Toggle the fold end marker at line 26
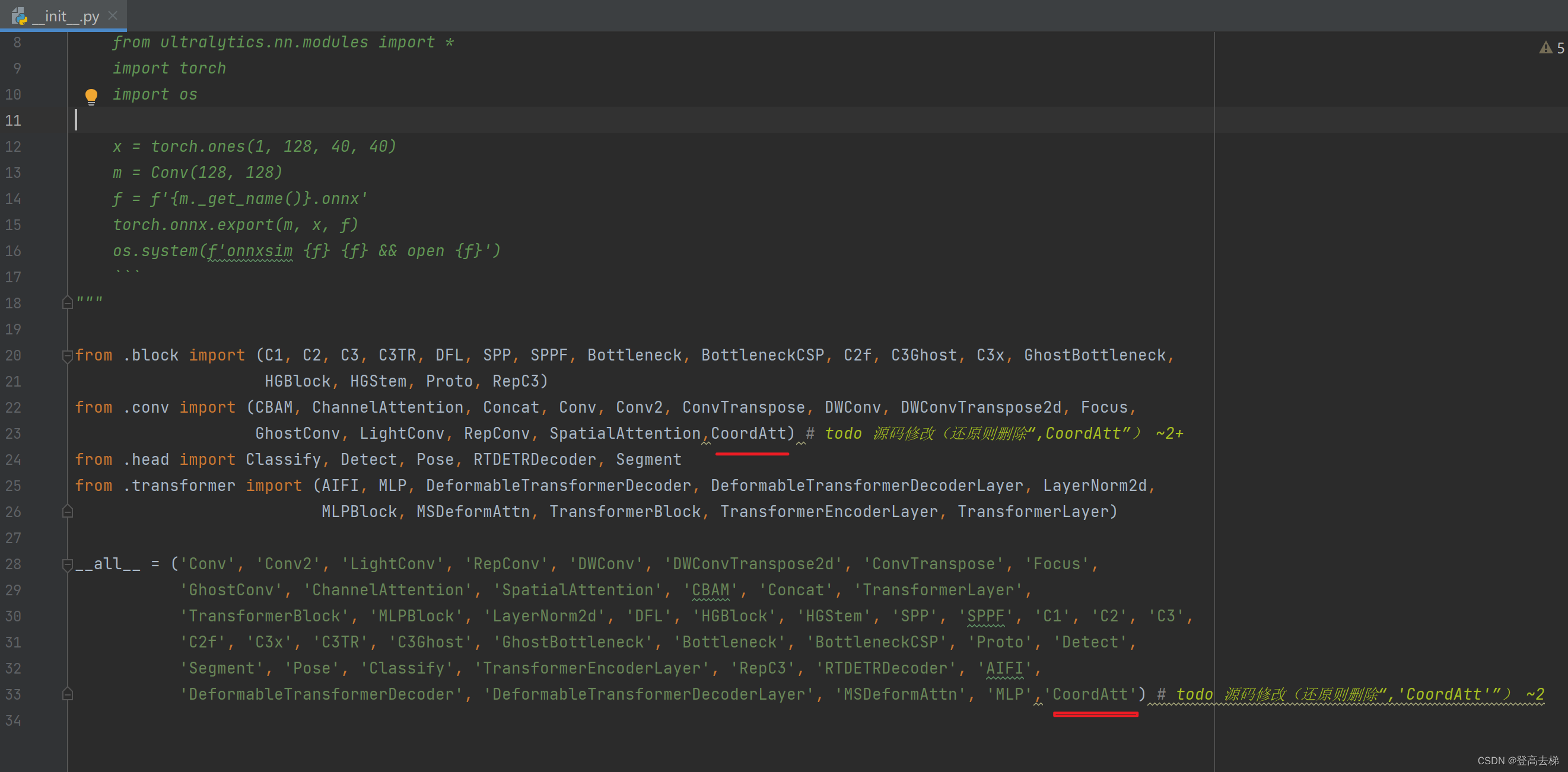 [68, 512]
